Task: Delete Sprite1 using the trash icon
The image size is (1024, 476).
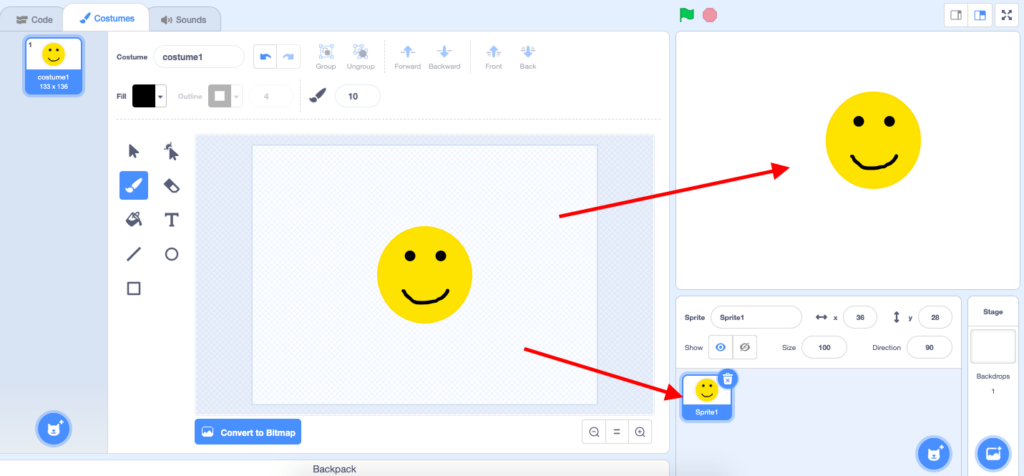Action: (x=728, y=378)
